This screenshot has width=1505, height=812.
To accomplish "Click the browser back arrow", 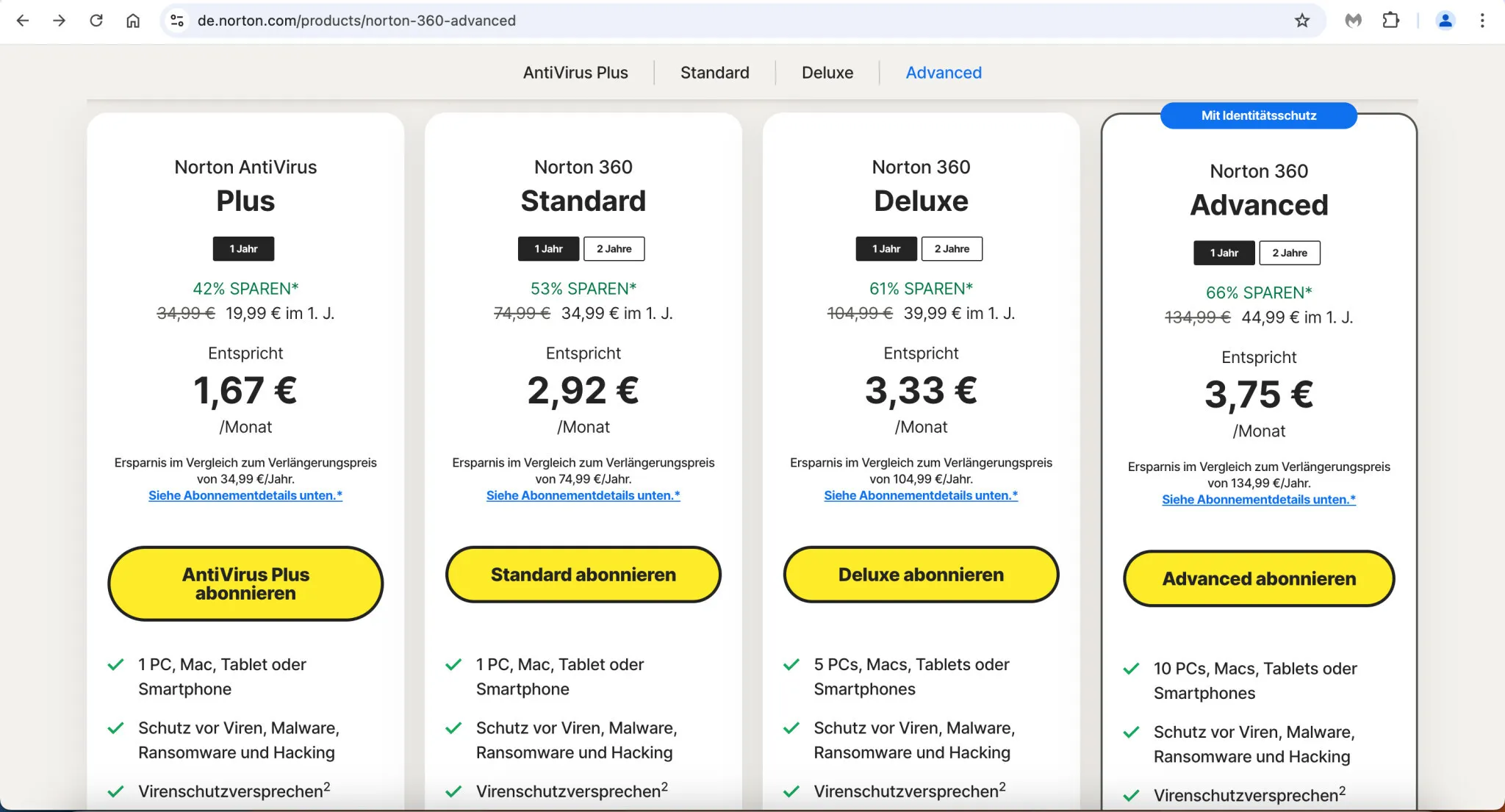I will point(23,21).
